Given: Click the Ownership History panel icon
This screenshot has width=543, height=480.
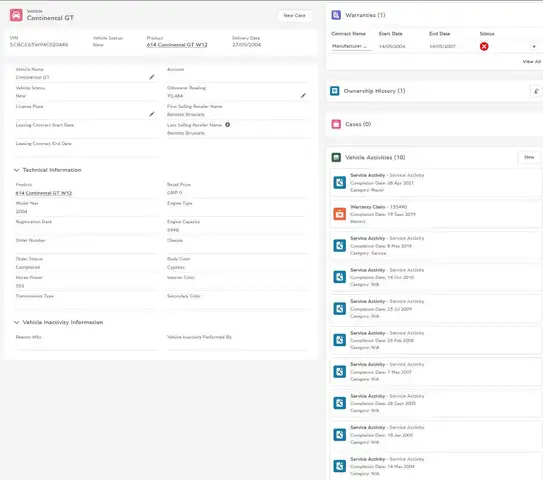Looking at the screenshot, I should [x=335, y=91].
